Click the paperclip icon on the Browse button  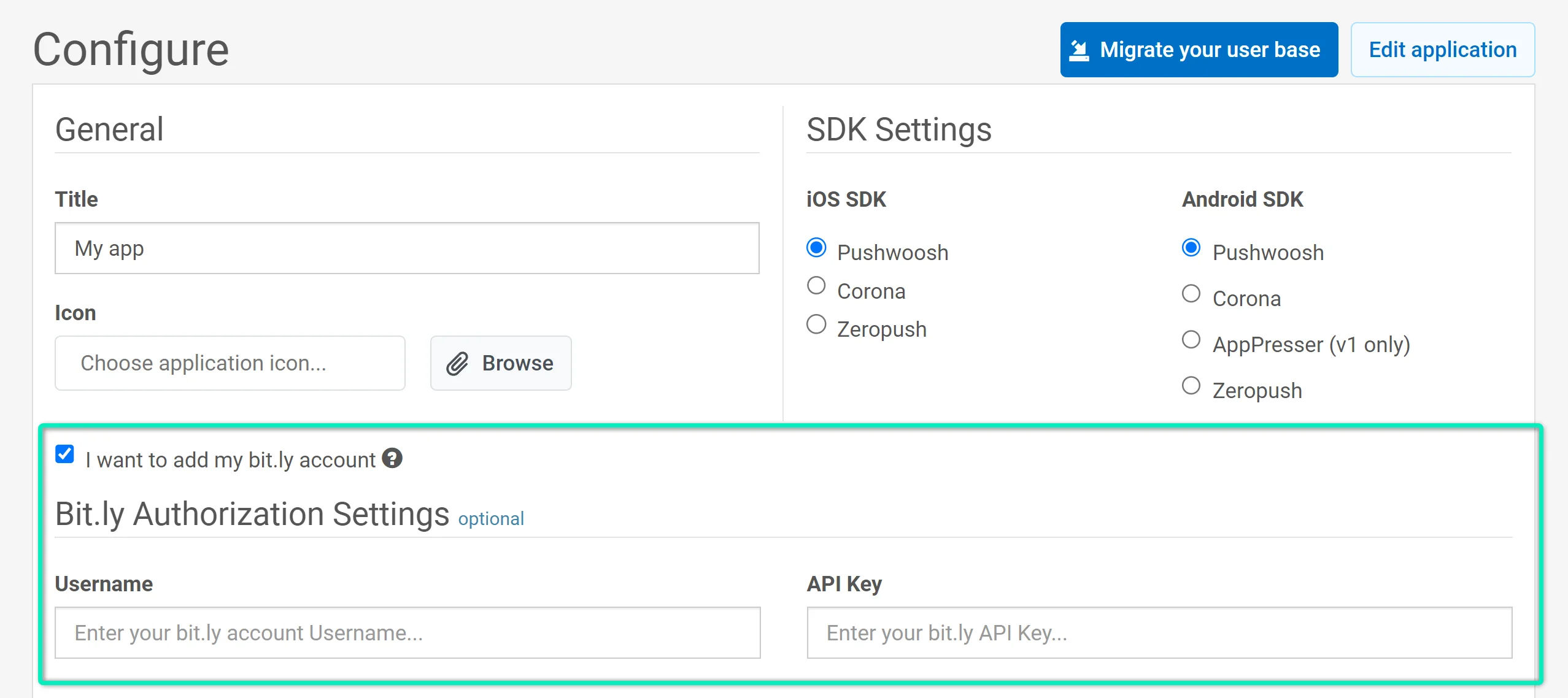457,362
